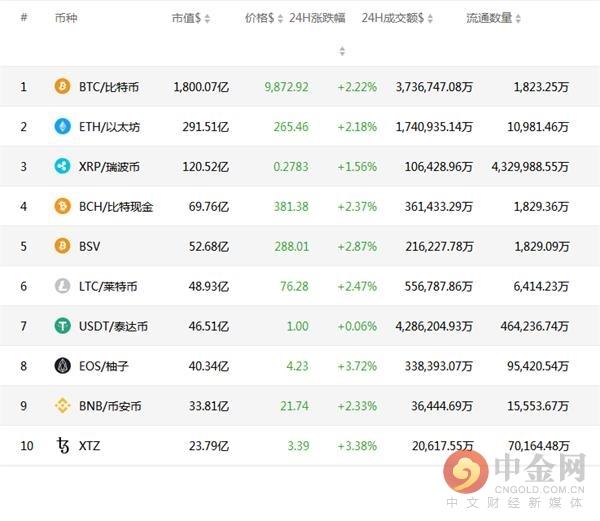
Task: Select USDT volume 4,286,204.93万
Action: [434, 326]
